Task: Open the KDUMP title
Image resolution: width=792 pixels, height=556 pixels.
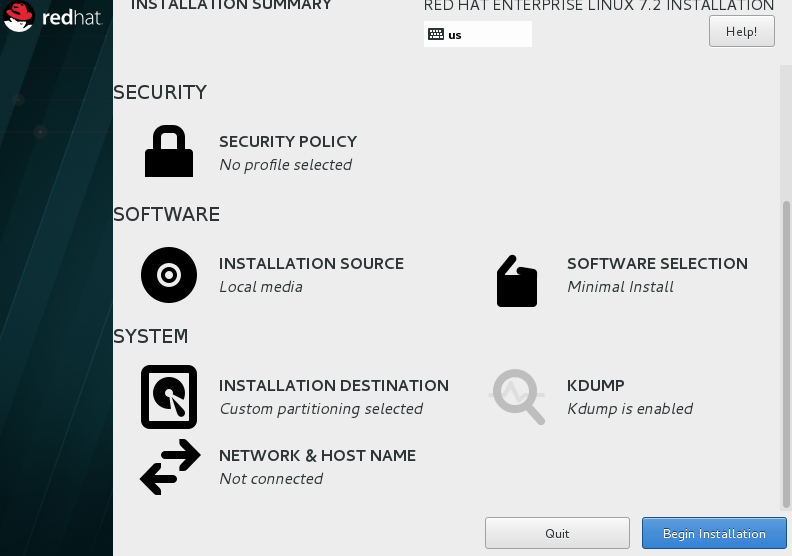Action: click(x=596, y=386)
